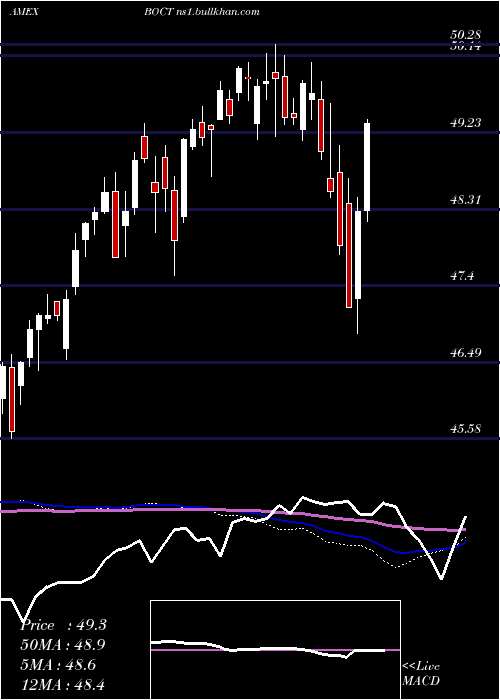Click the 12MA : 48.4 readout
Image resolution: width=500 pixels, height=700 pixels.
63,684
